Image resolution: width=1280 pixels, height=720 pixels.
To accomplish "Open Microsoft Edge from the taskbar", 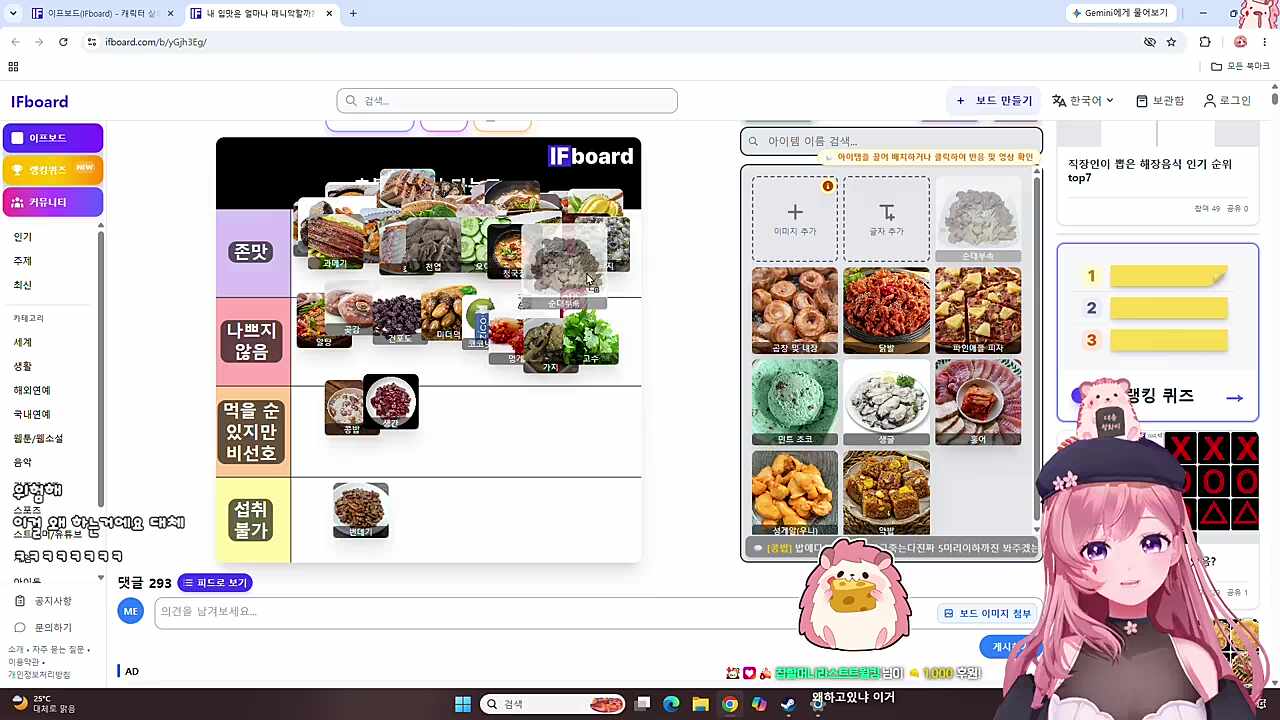I will pyautogui.click(x=671, y=704).
